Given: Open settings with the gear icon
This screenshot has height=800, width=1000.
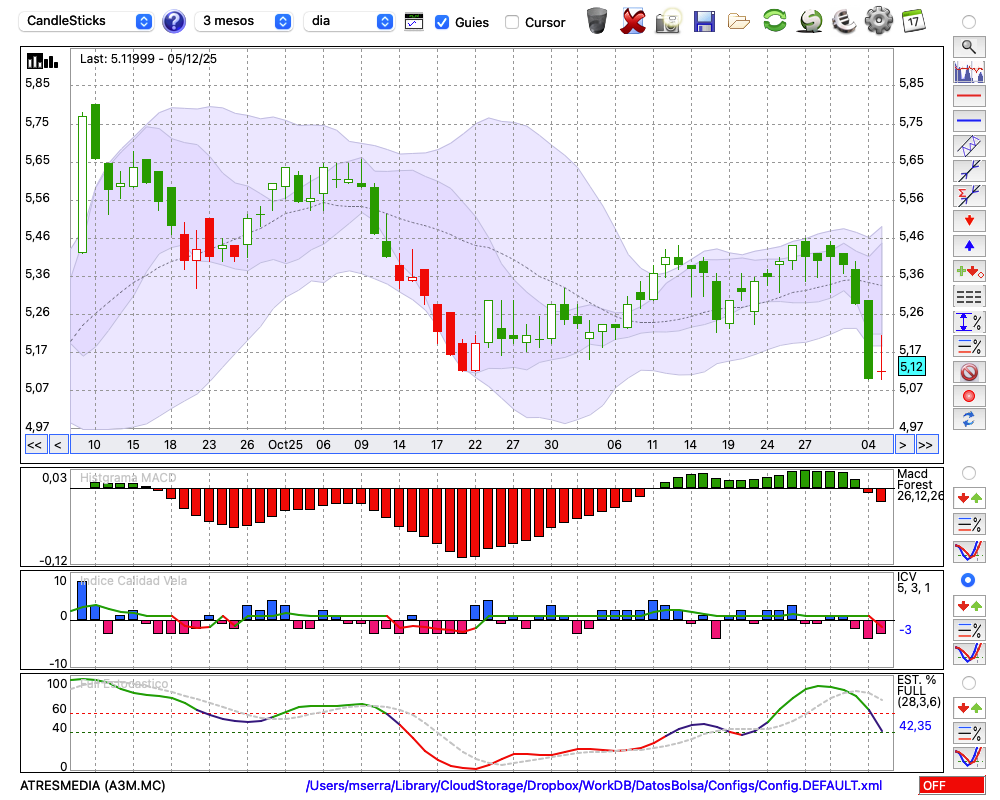Looking at the screenshot, I should pyautogui.click(x=879, y=21).
